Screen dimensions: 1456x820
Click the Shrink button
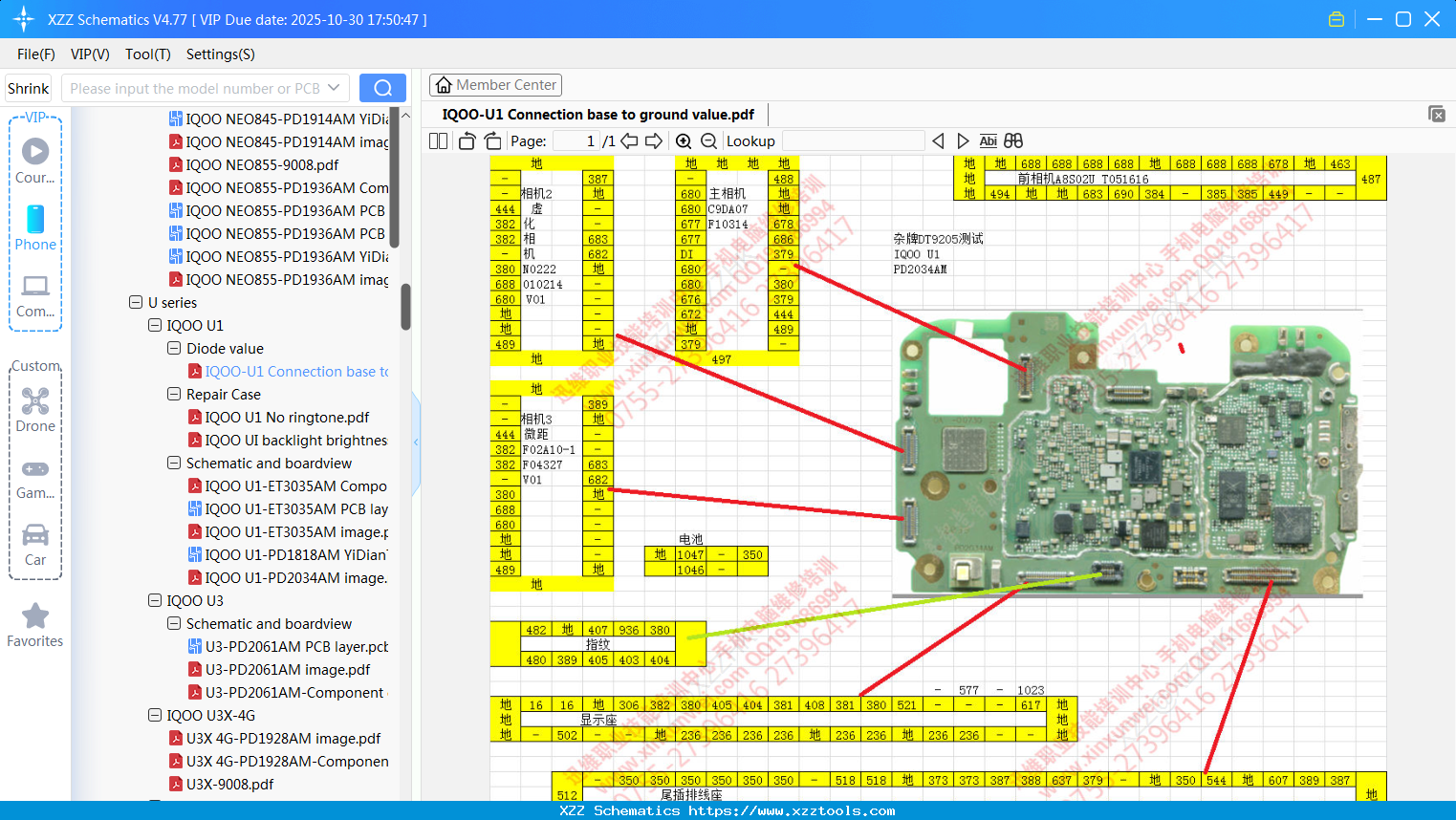tap(29, 88)
